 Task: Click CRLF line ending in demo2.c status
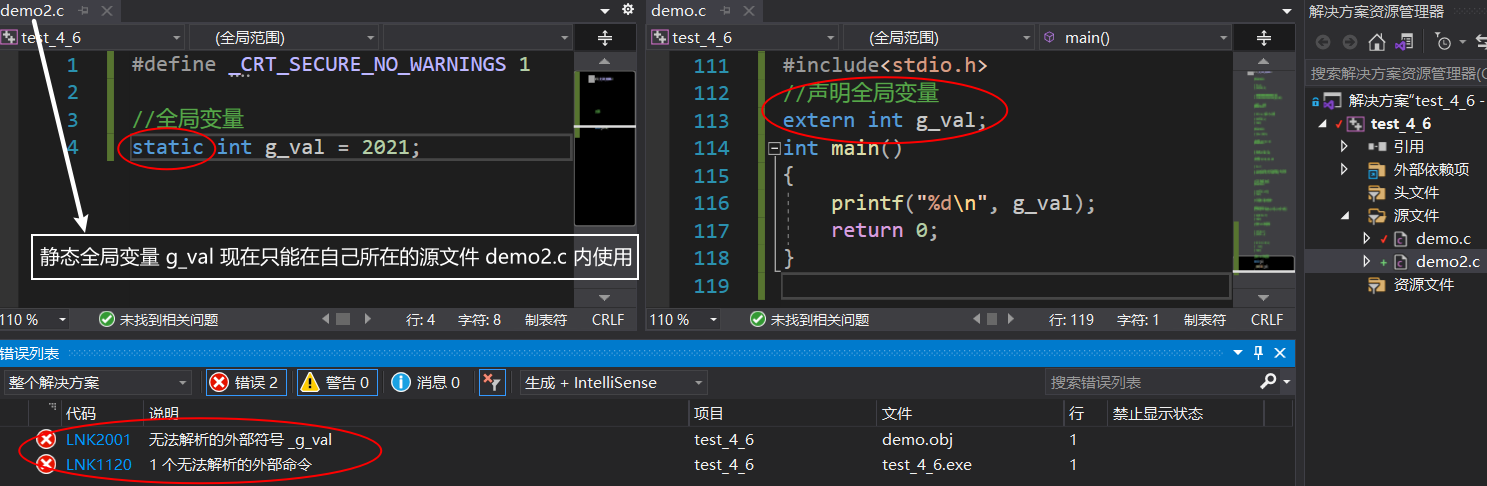(x=608, y=320)
